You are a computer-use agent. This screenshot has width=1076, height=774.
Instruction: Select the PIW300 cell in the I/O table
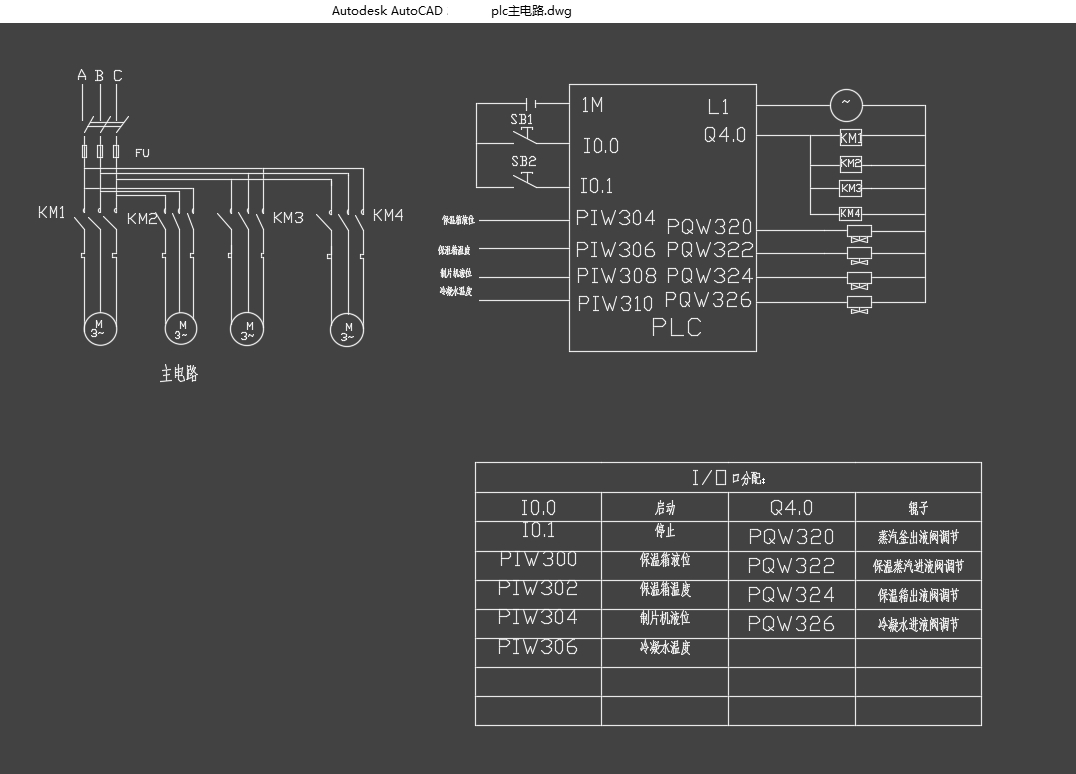[x=538, y=559]
